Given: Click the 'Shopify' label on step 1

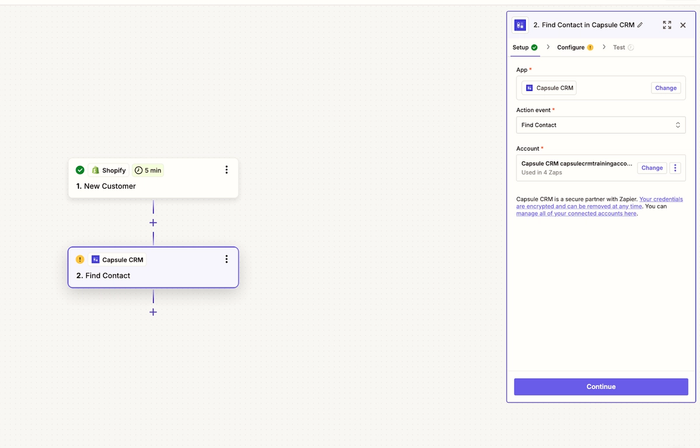Looking at the screenshot, I should (114, 170).
